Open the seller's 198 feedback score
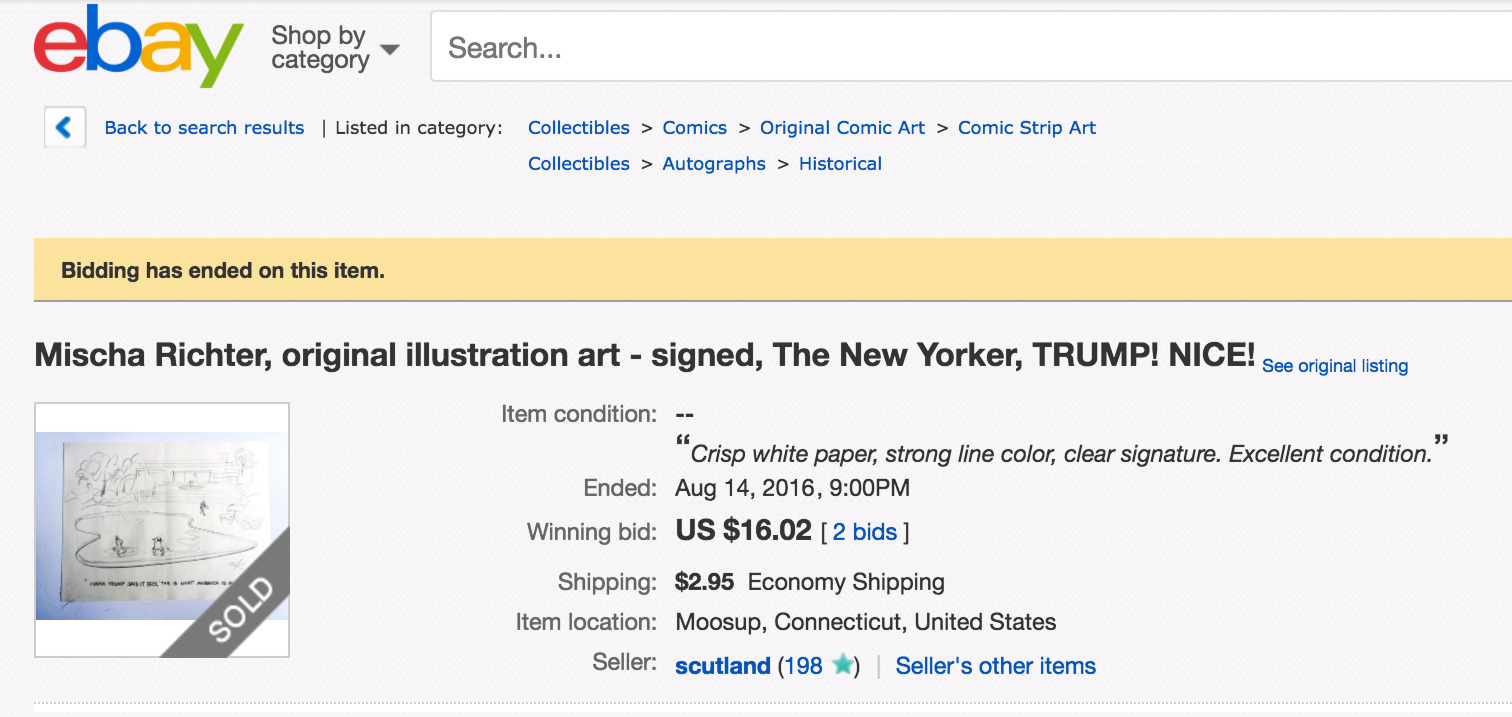This screenshot has width=1512, height=717. click(803, 666)
